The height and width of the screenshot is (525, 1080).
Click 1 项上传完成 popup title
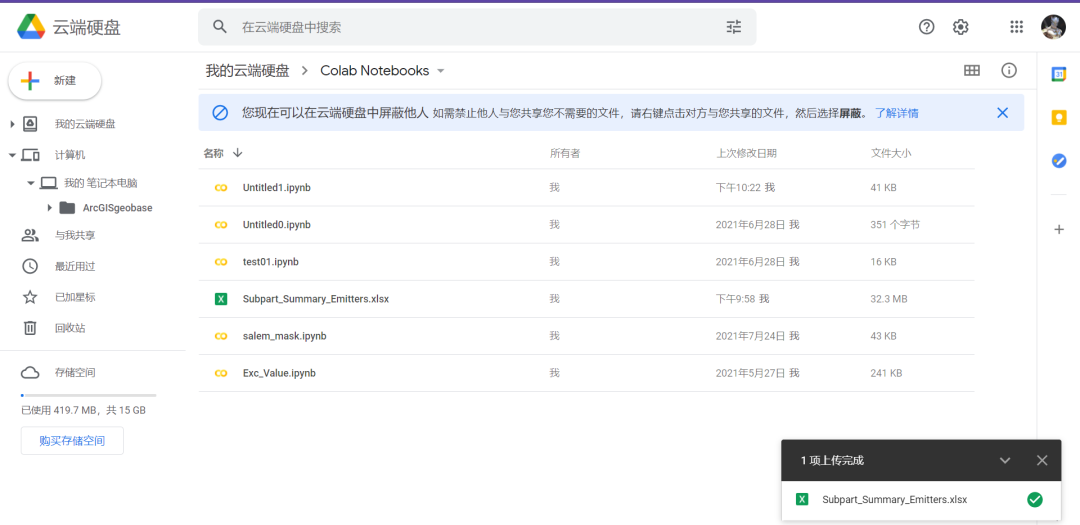coord(832,460)
